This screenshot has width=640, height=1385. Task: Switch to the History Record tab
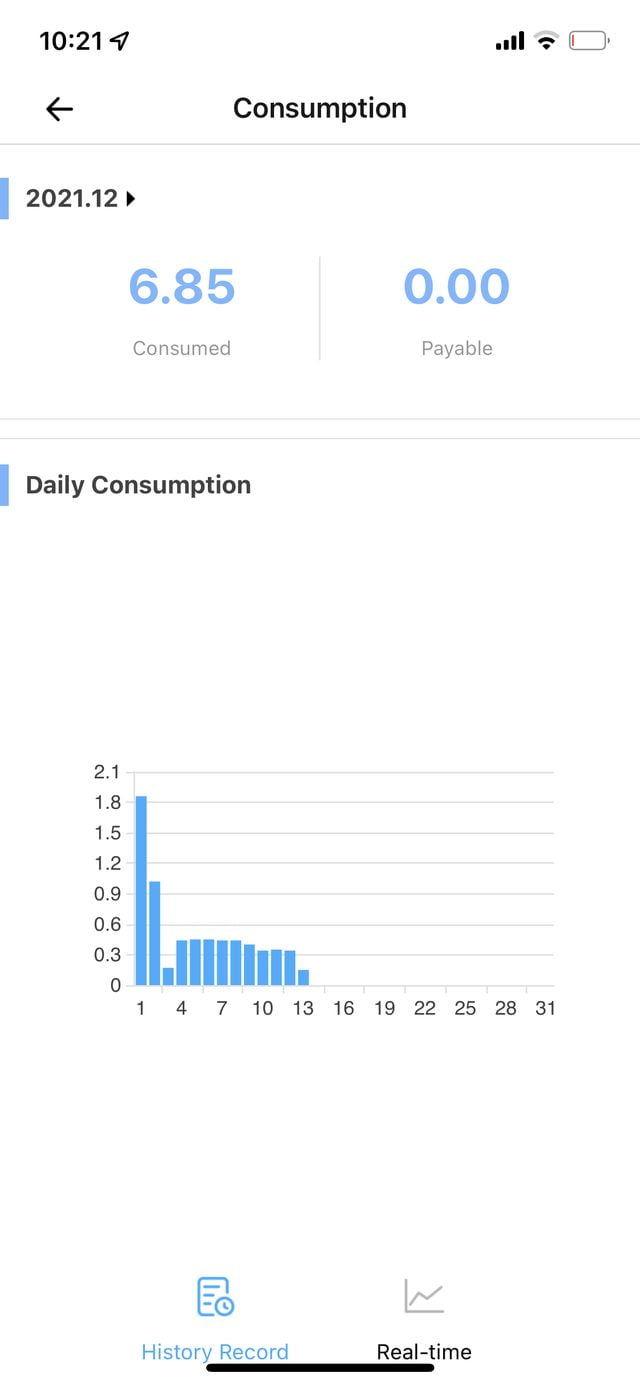coord(215,1352)
